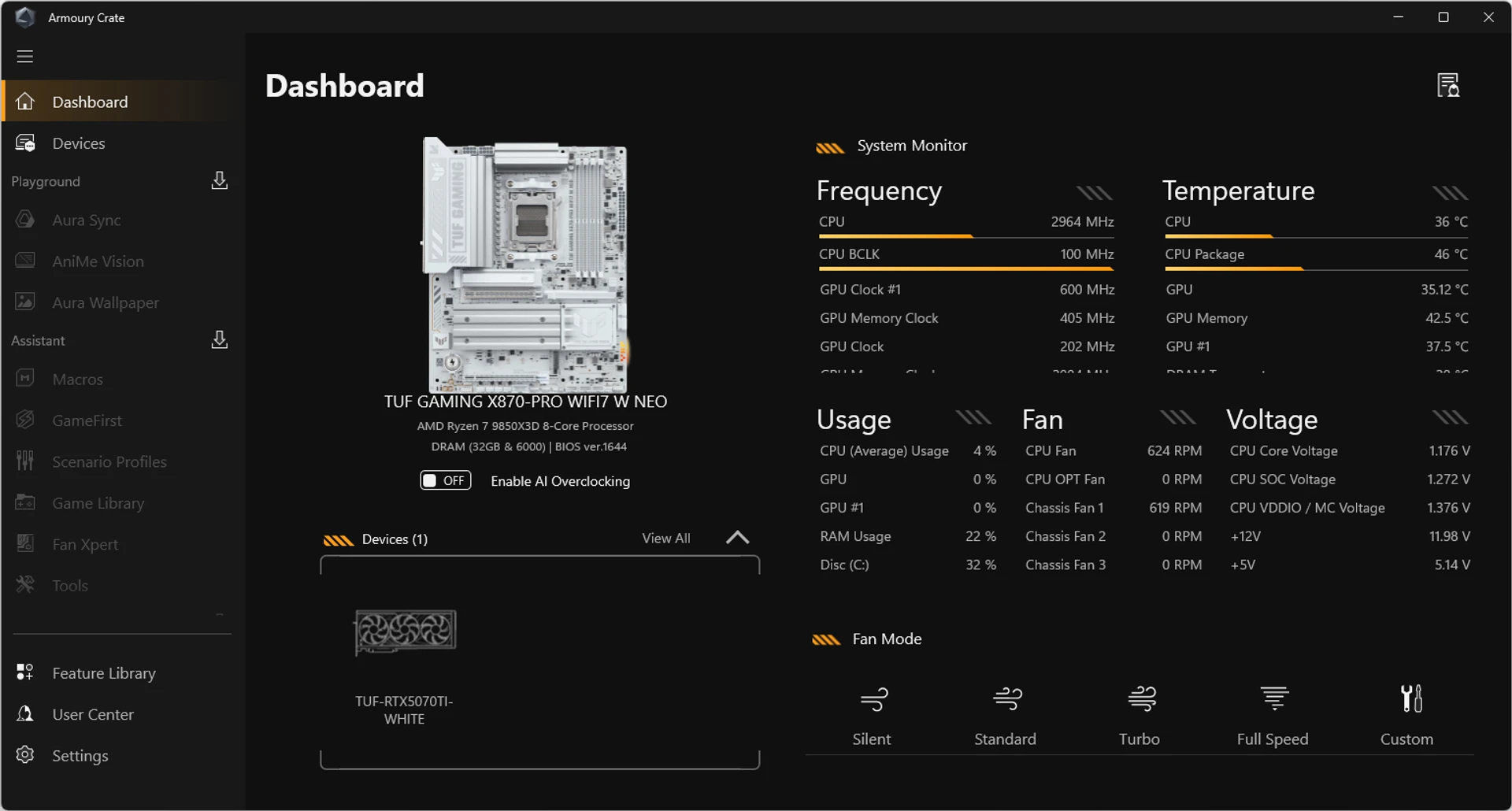The image size is (1512, 811).
Task: Click the Devices sidebar icon
Action: pyautogui.click(x=25, y=143)
